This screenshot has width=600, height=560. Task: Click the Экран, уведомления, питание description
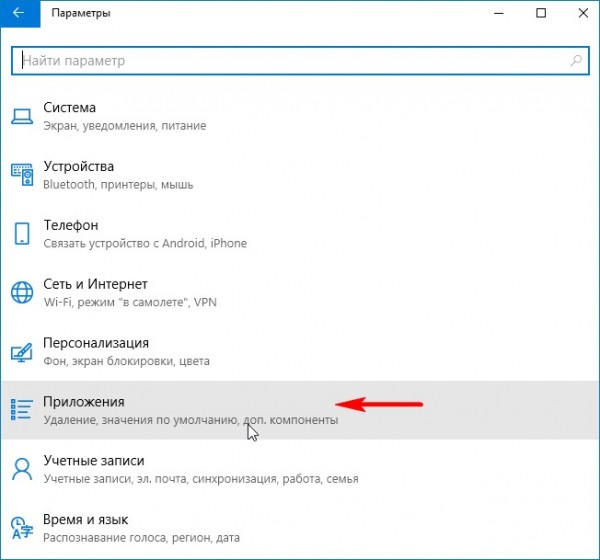coord(125,126)
